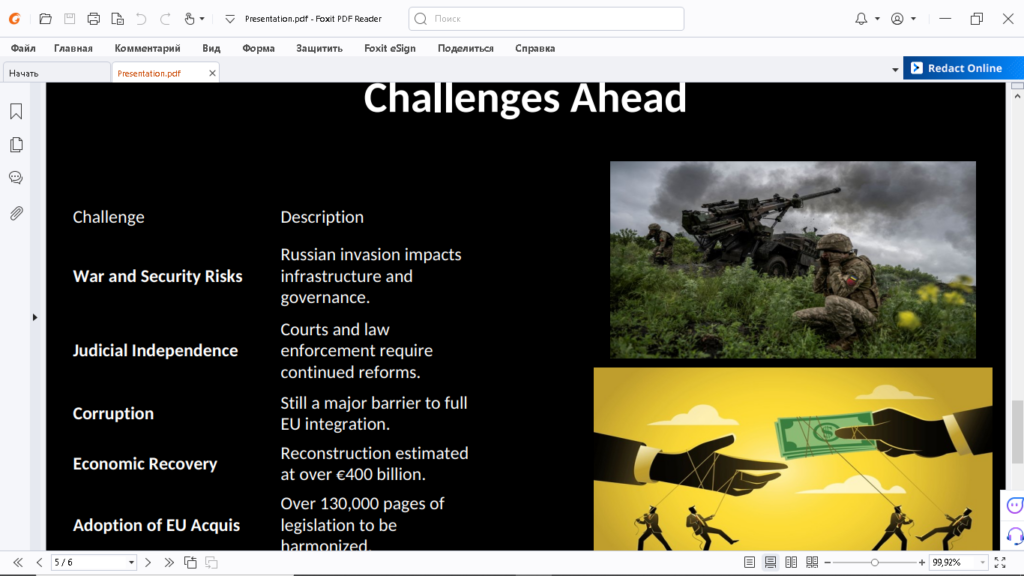This screenshot has height=576, width=1024.
Task: Click the Print icon in title toolbar
Action: click(93, 19)
